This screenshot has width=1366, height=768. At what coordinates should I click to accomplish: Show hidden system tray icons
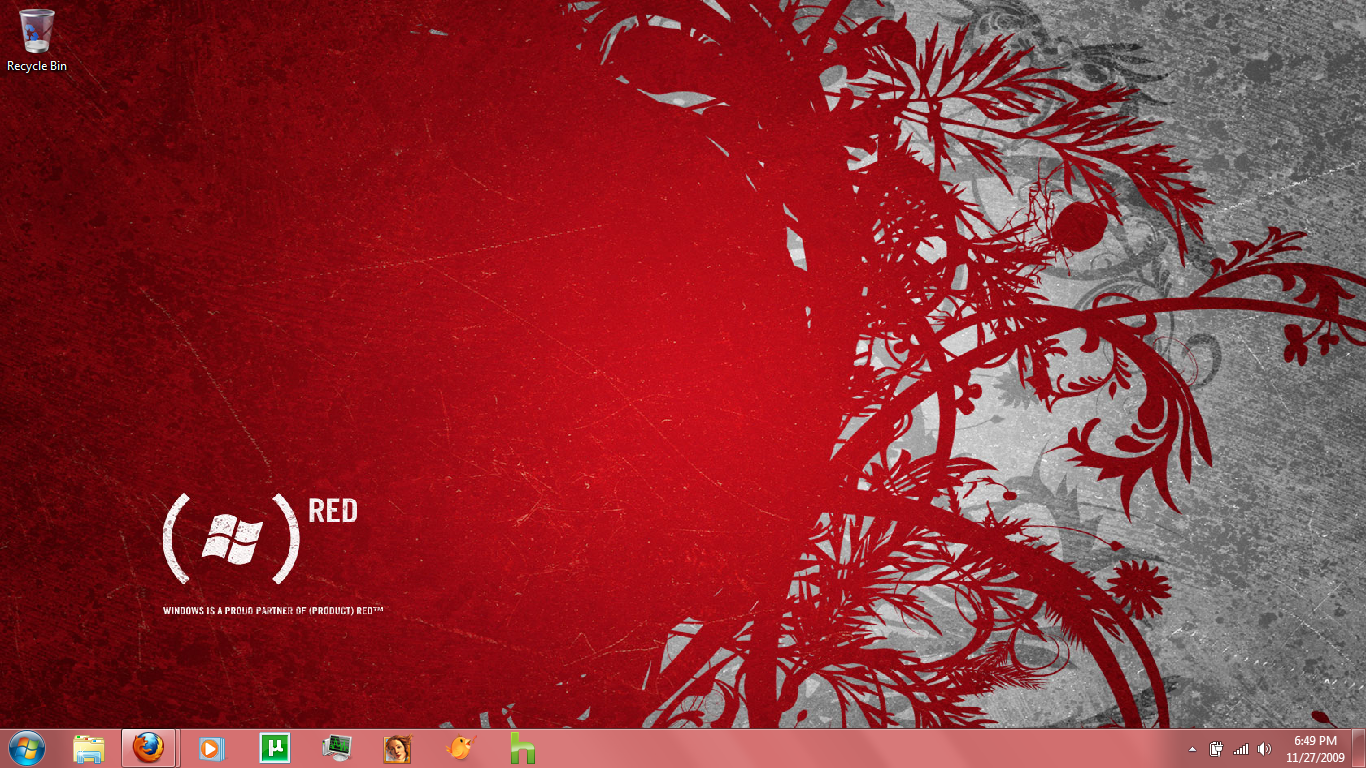click(x=1192, y=749)
